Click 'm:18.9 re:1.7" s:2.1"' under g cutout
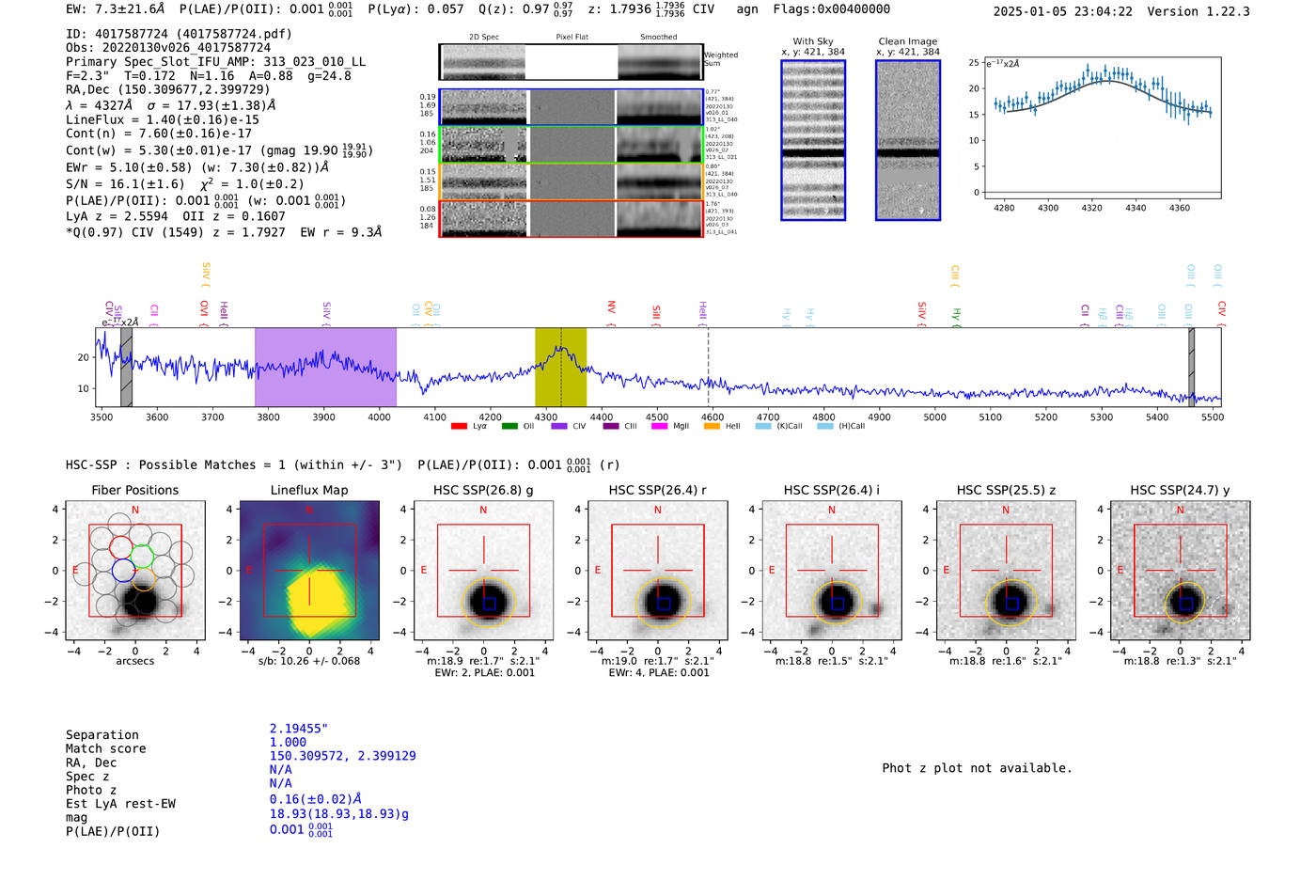1316x896 pixels. (483, 661)
